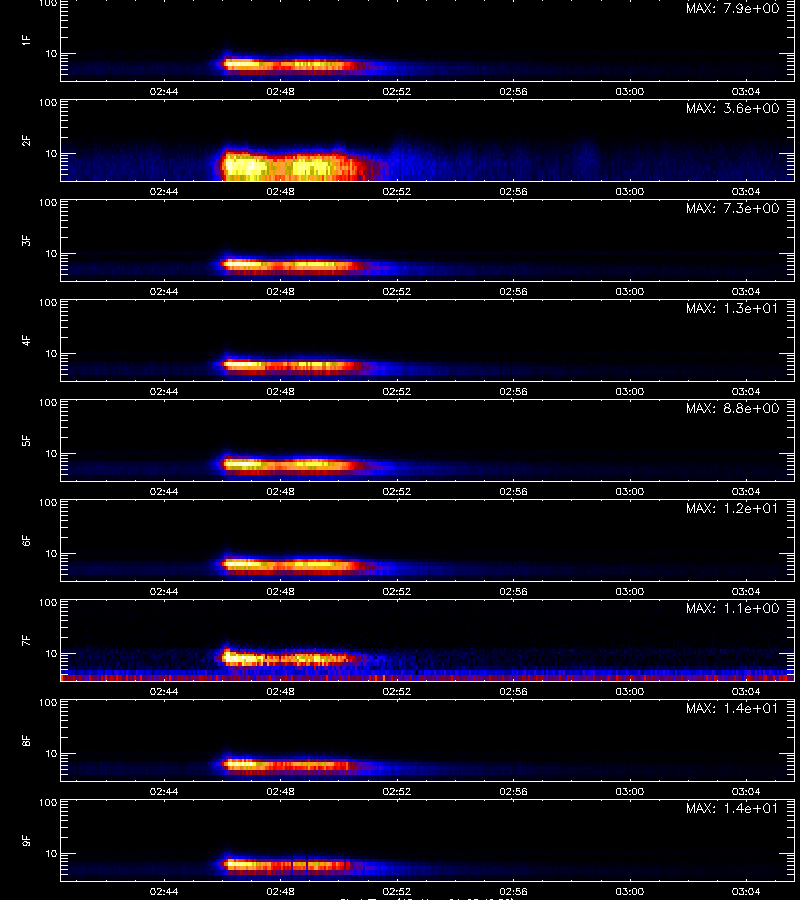Viewport: 800px width, 900px height.
Task: Click the bright burst in the 3F spectrogram
Action: 293,265
